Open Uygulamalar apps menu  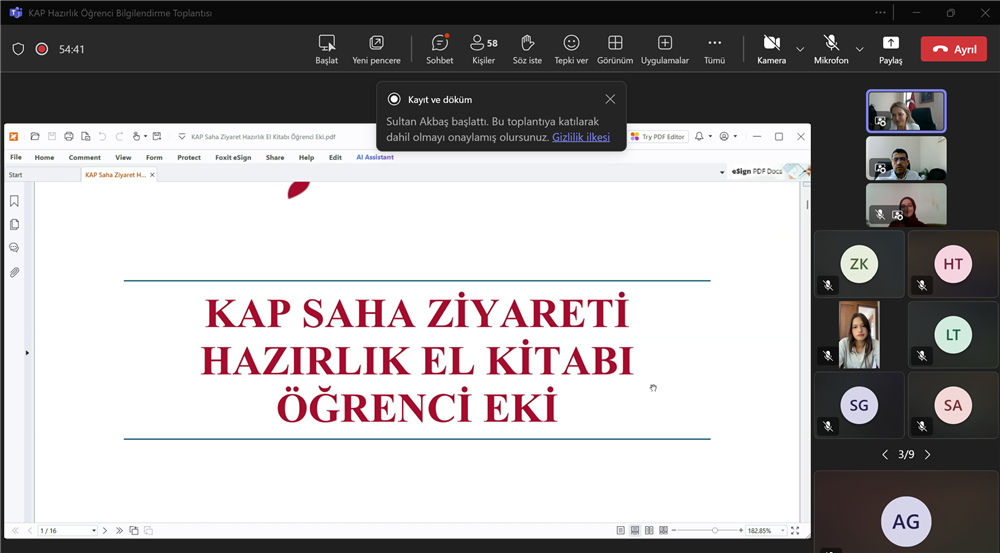664,49
